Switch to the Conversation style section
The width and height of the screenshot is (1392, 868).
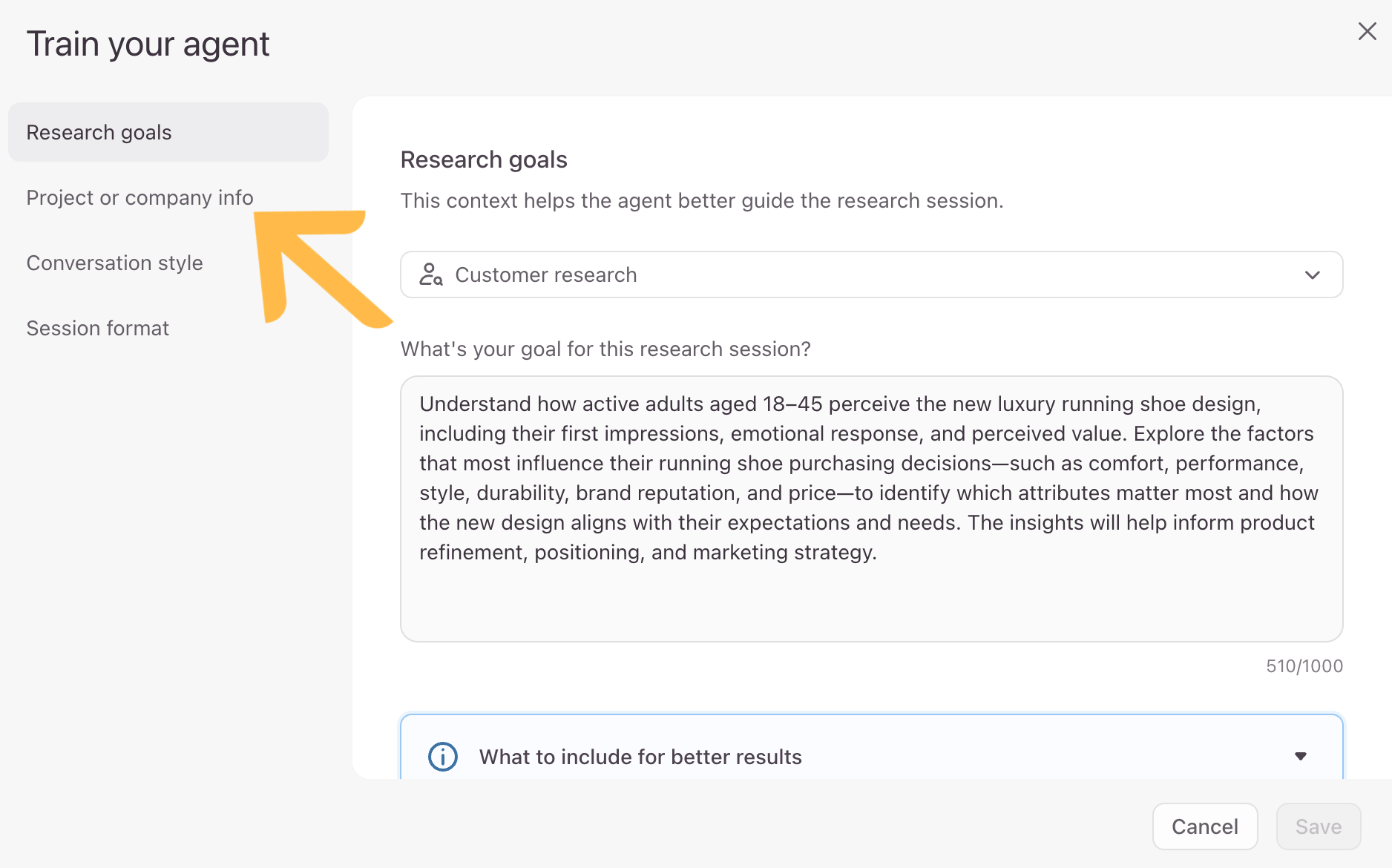coord(114,263)
